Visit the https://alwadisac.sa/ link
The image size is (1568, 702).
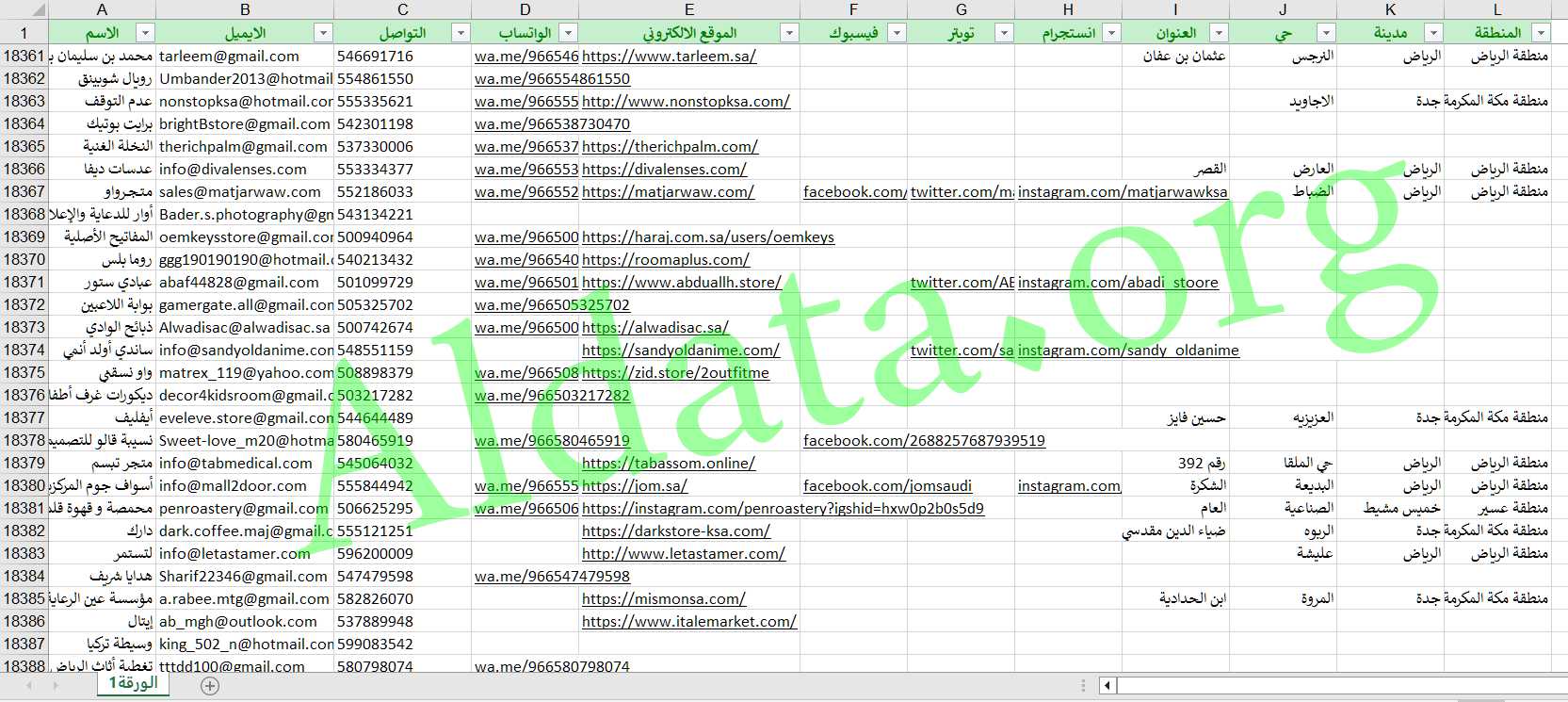coord(655,328)
